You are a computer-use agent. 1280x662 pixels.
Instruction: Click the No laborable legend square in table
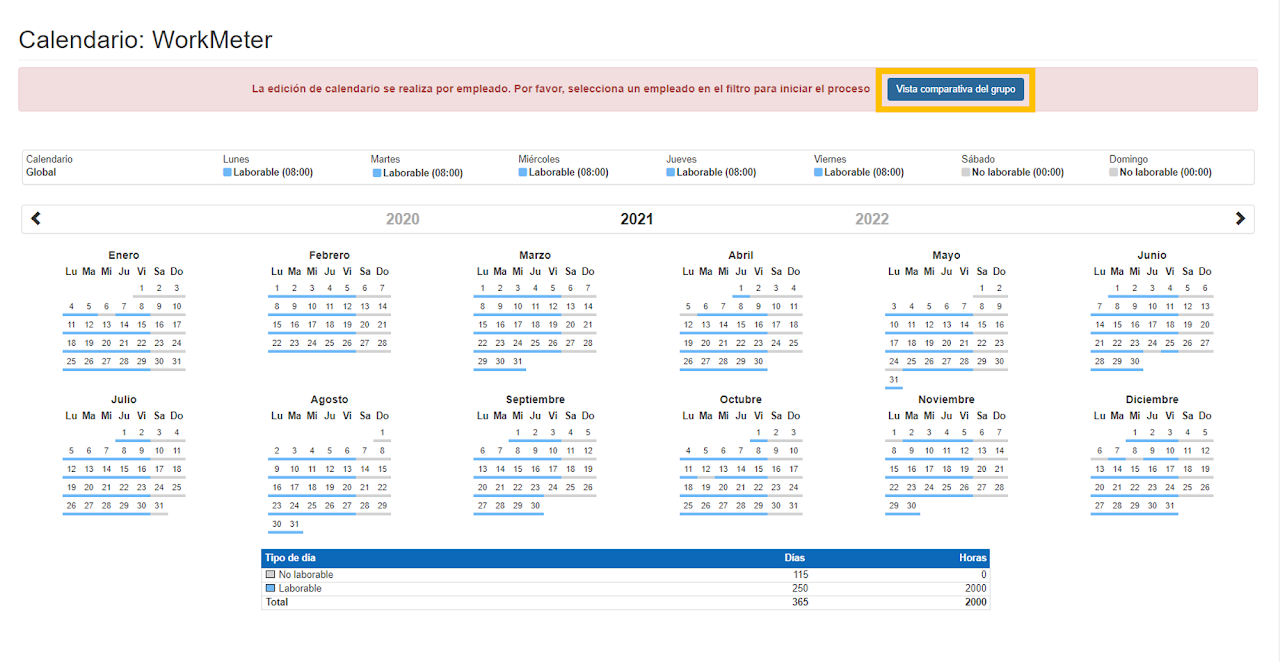pos(270,575)
